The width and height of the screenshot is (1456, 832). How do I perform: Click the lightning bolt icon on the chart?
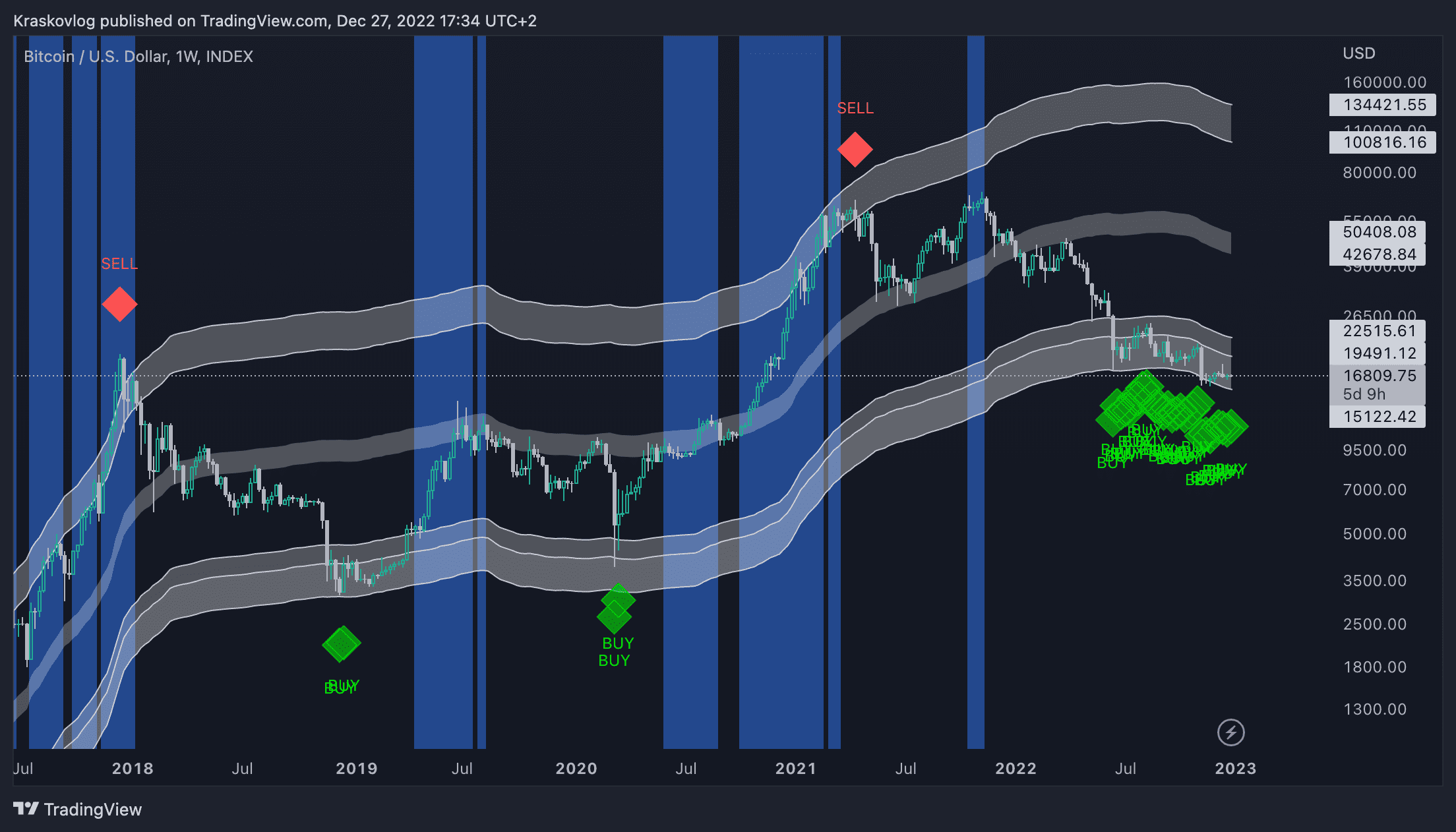point(1230,732)
